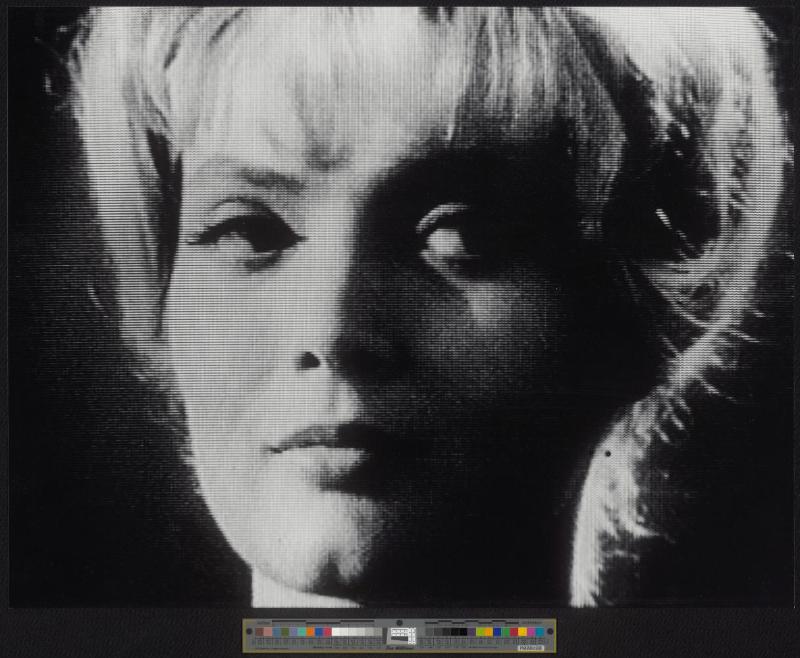
Task: Click the round mark above the resolution target
Action: (x=399, y=623)
